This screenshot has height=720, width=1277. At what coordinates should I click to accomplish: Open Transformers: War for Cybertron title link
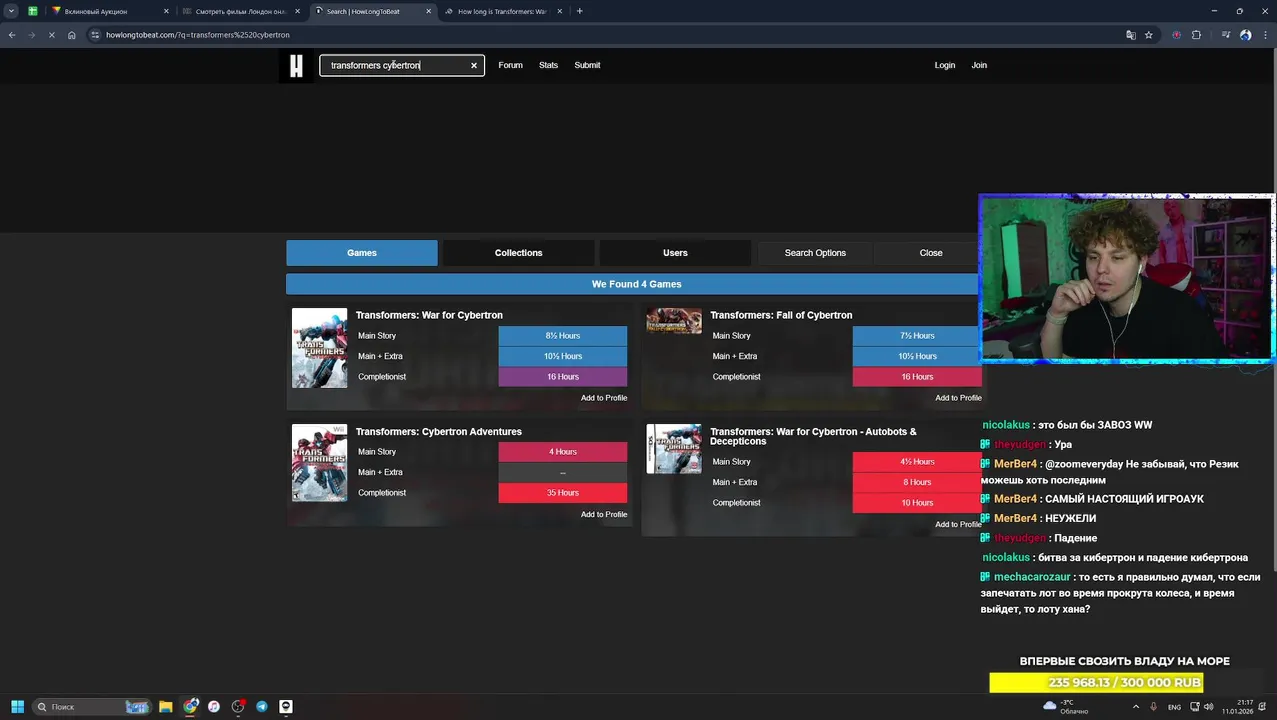(x=429, y=315)
